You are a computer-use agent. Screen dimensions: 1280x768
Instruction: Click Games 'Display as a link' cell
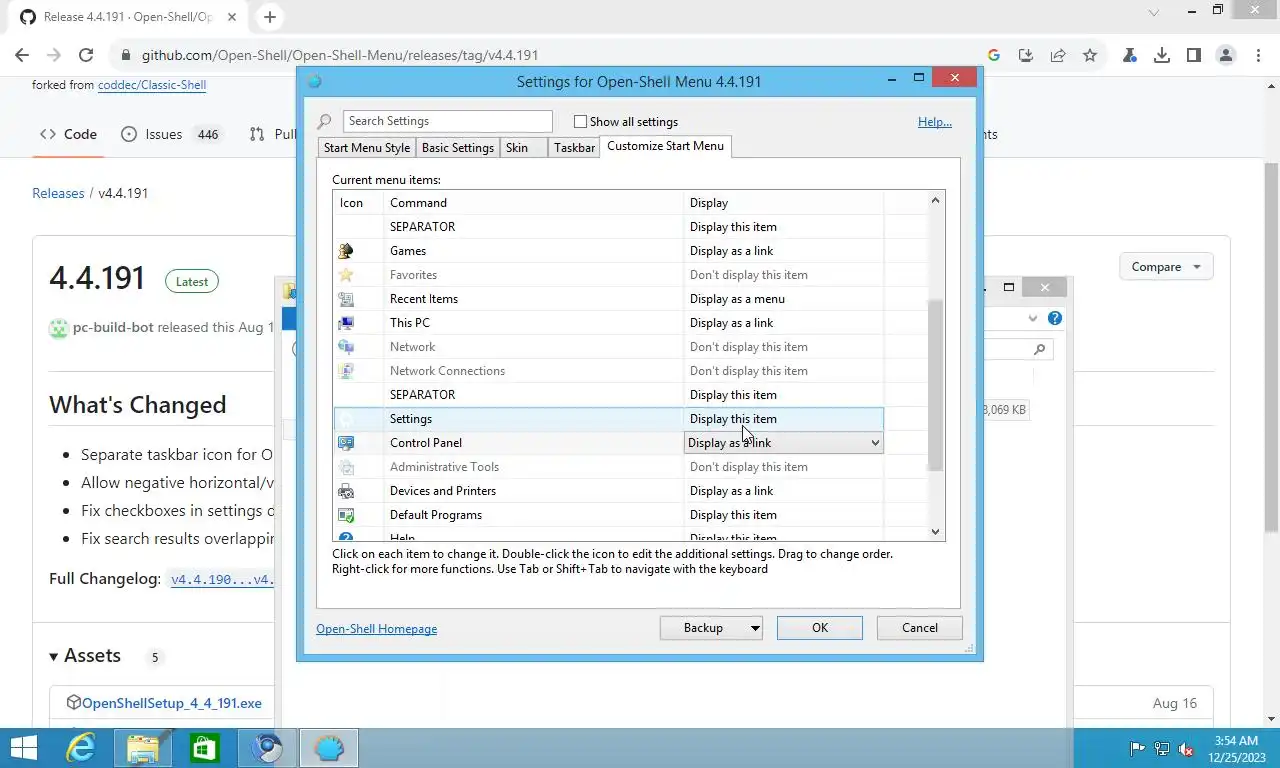pyautogui.click(x=784, y=251)
